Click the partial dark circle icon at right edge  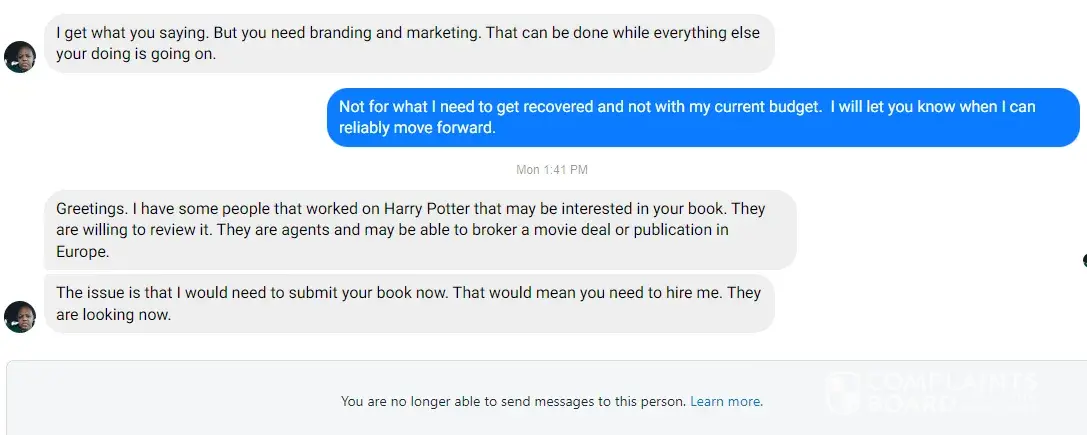coord(1084,260)
